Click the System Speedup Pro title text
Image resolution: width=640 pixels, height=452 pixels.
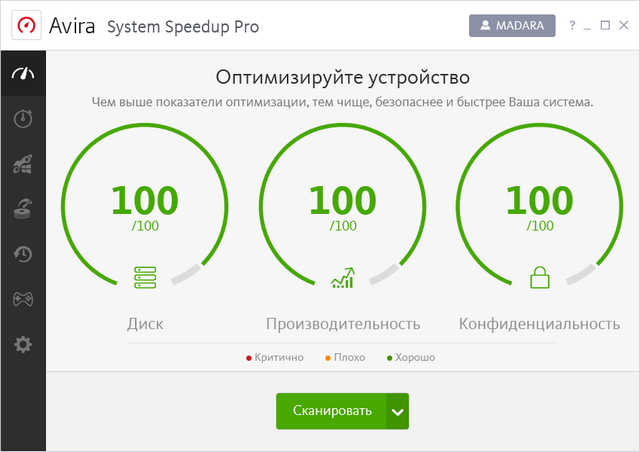183,27
